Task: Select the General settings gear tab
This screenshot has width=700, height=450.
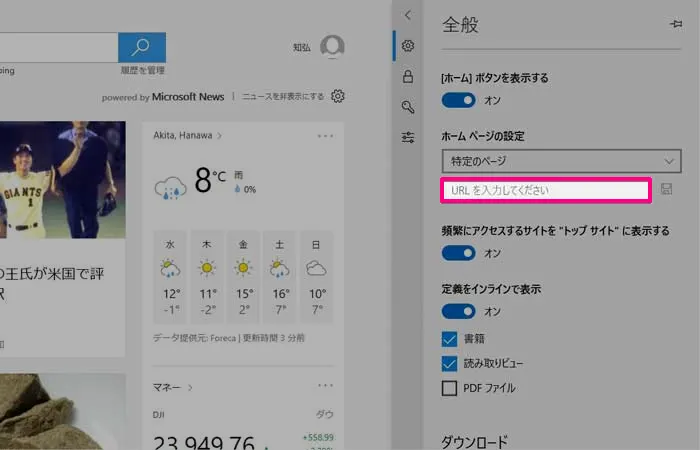Action: [x=408, y=46]
